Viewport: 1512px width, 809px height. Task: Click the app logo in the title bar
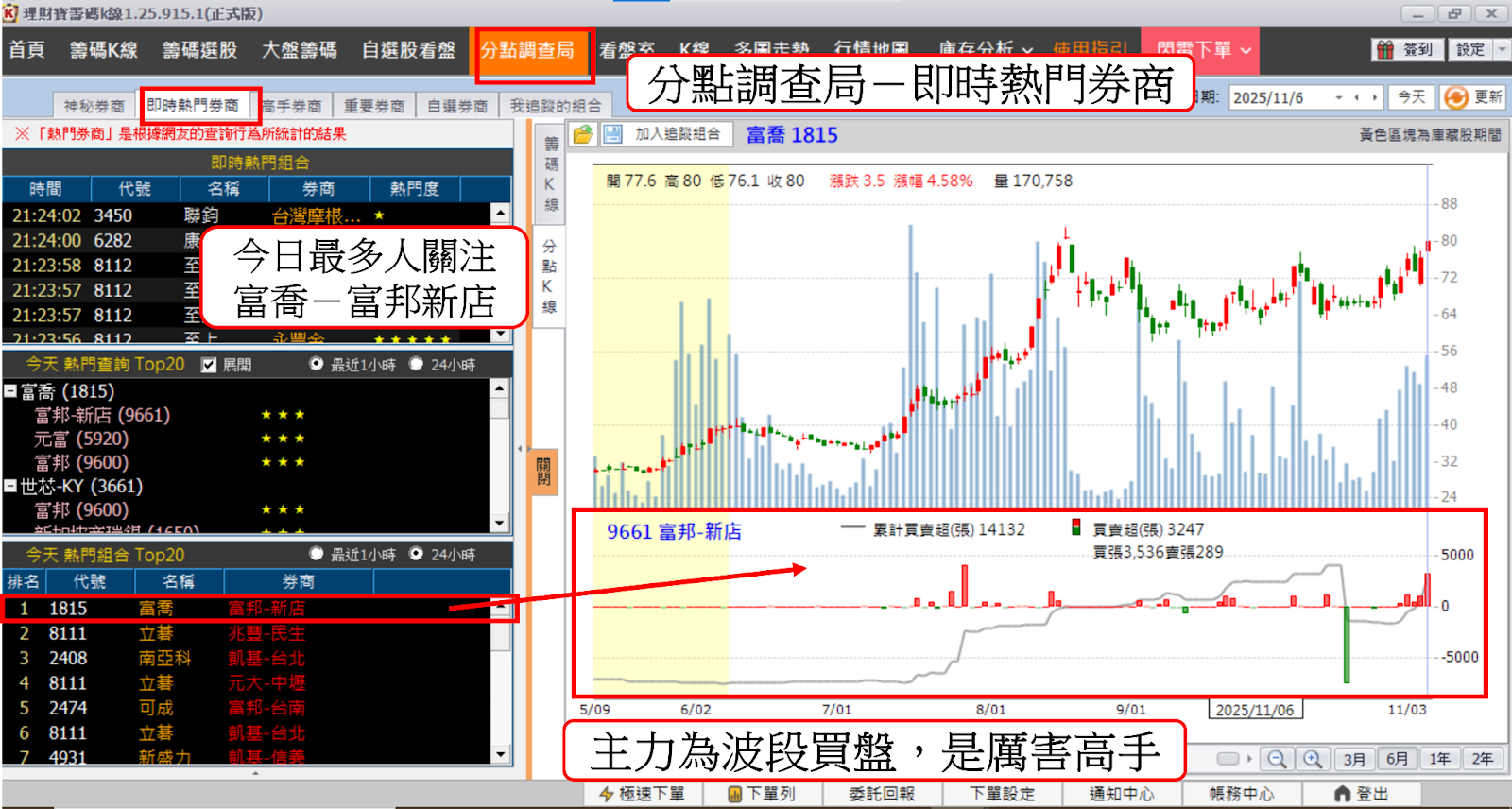coord(10,13)
